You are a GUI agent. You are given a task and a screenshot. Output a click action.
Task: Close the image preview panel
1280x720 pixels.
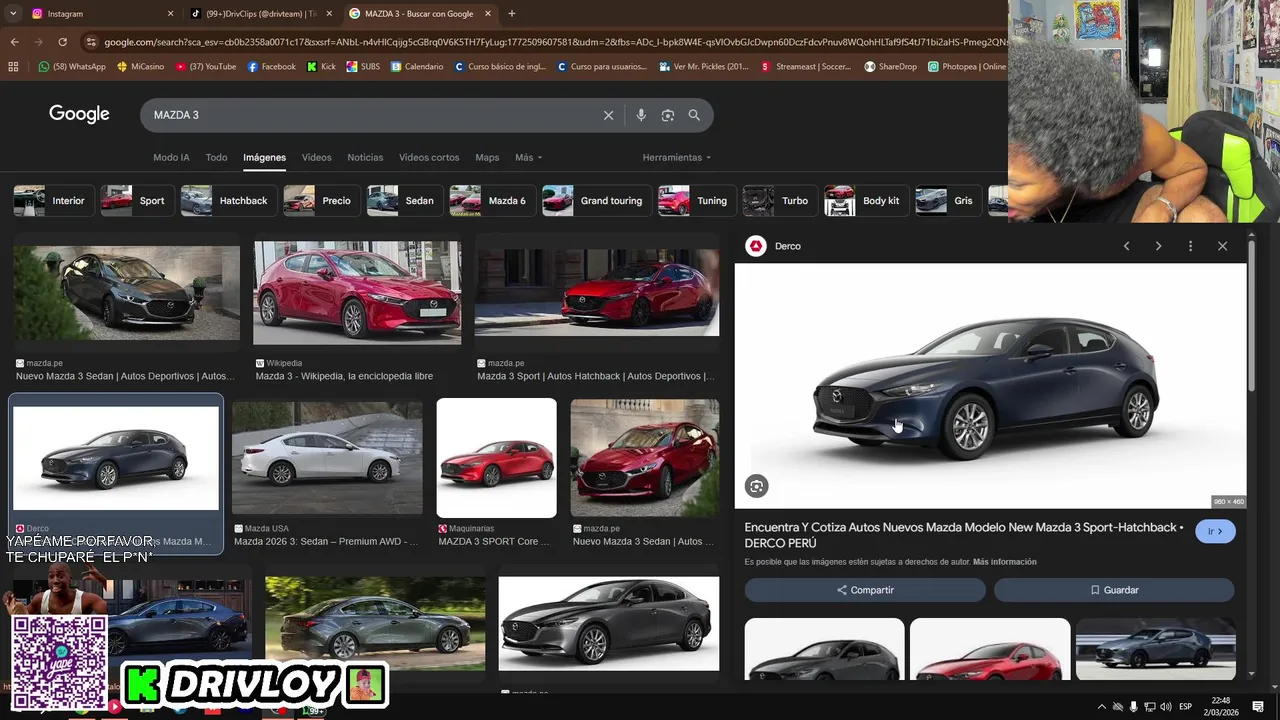click(1222, 246)
